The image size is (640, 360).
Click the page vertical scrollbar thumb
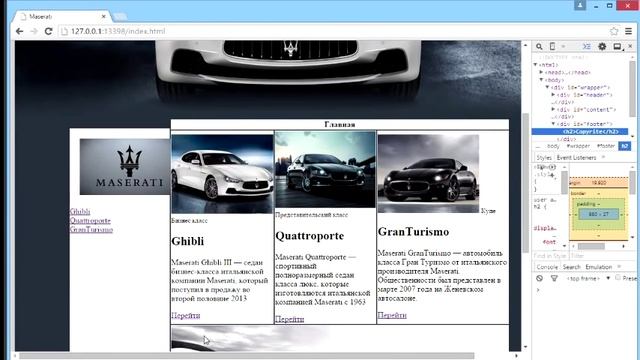[525, 182]
